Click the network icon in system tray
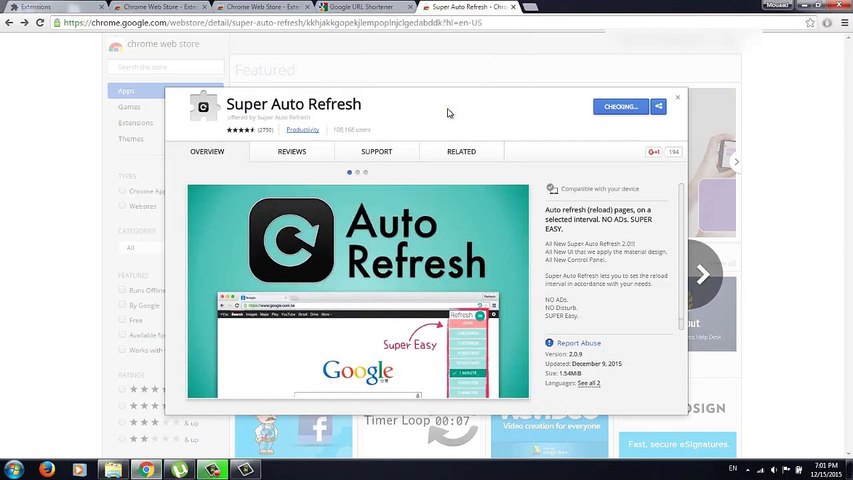Viewport: 853px width, 480px height. (761, 470)
